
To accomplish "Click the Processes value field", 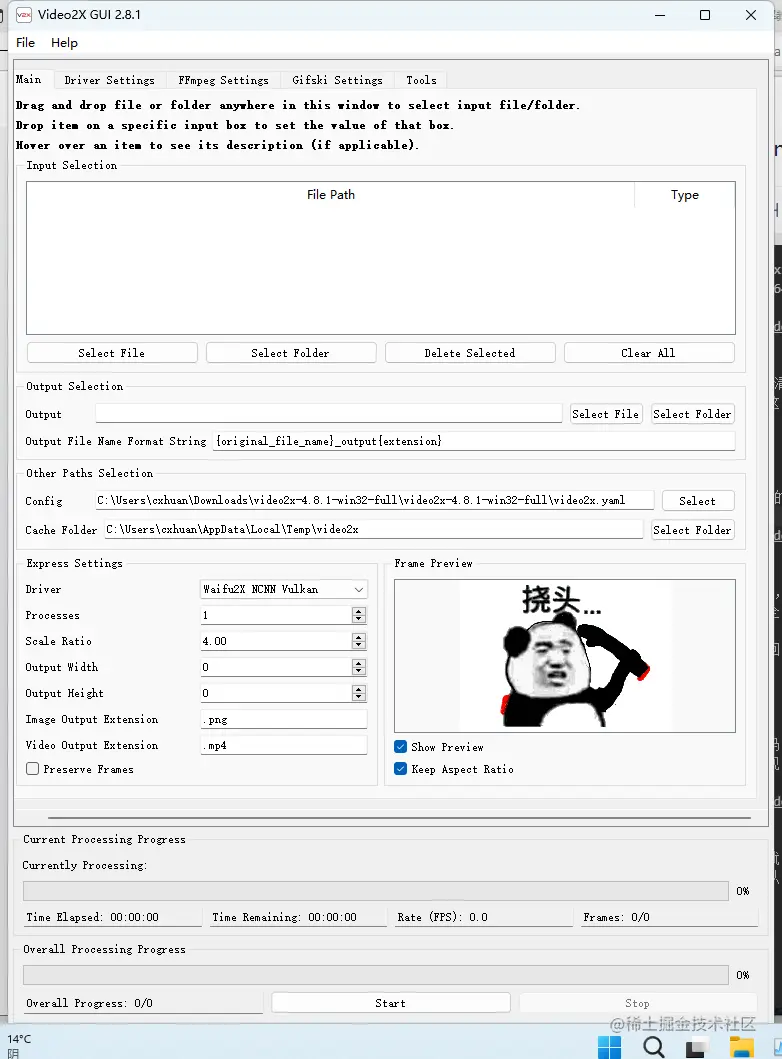I will [x=276, y=615].
